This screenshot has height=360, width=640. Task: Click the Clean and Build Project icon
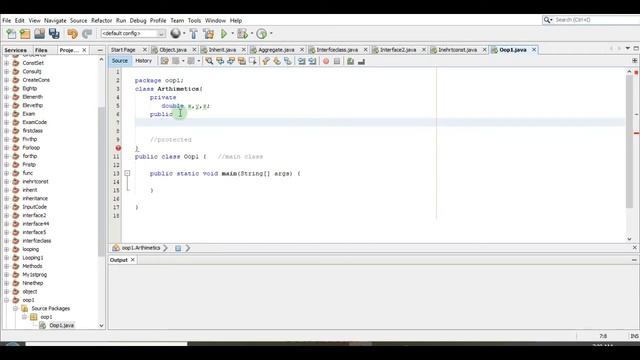209,33
